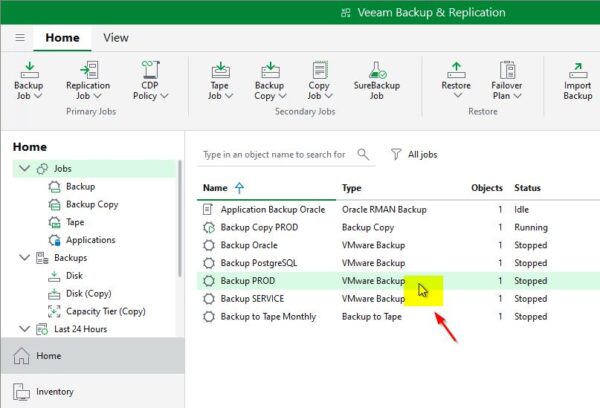Screen dimensions: 600x408
Task: Click Running status of Backup Copy PROD
Action: [x=531, y=227]
